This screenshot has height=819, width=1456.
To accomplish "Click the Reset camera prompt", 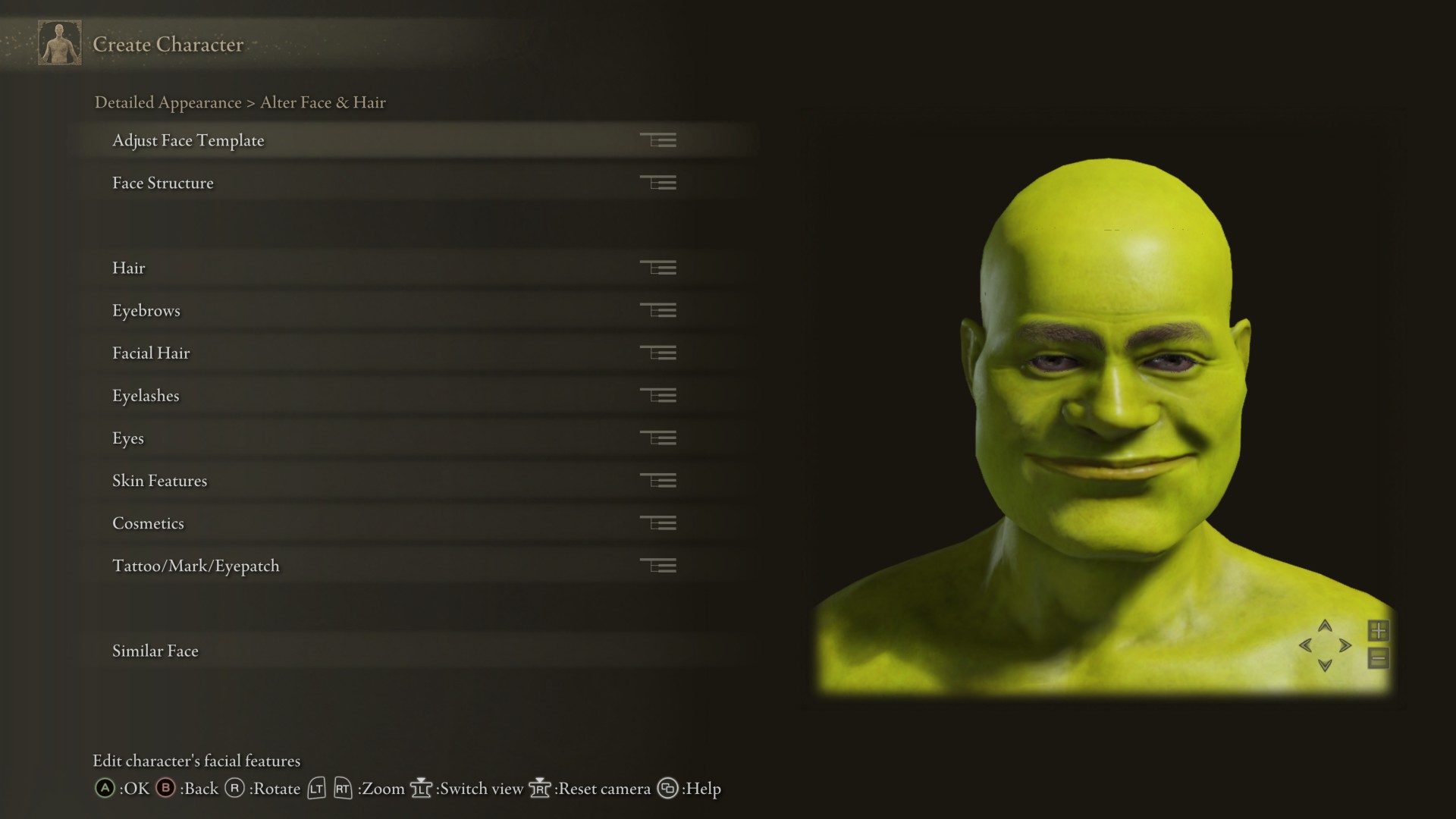I will click(x=590, y=789).
